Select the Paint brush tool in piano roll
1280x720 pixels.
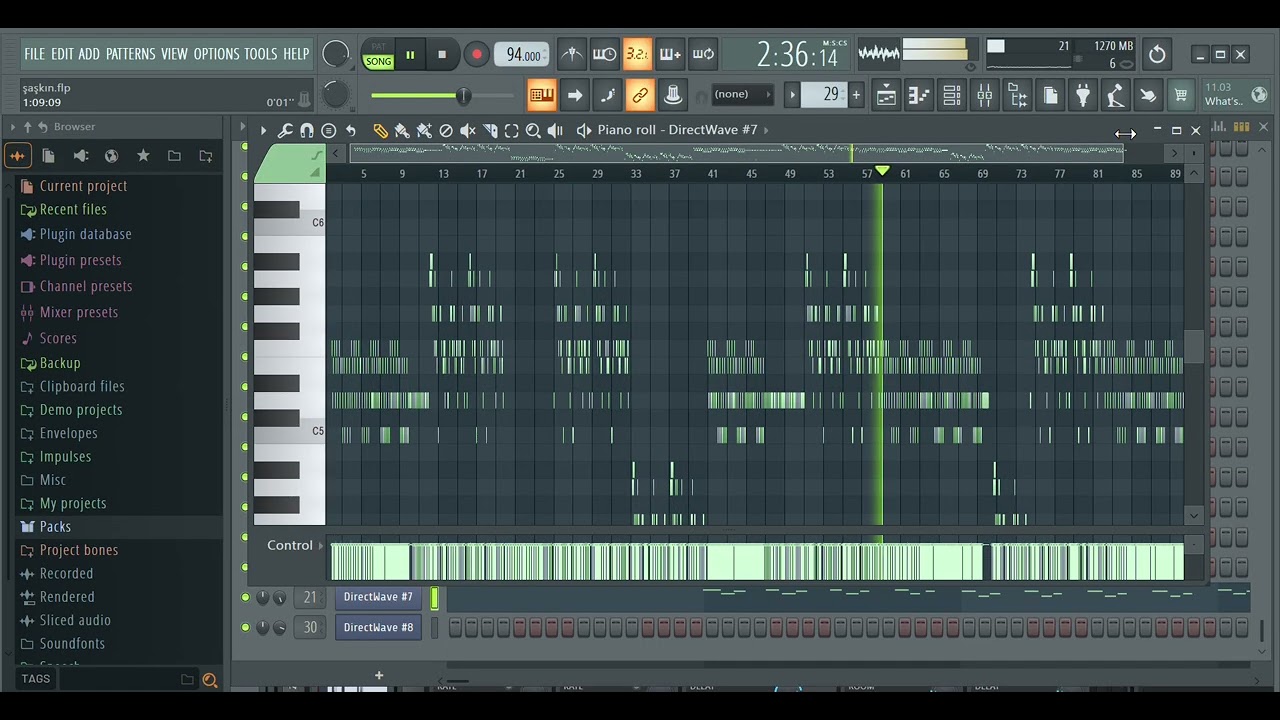tap(402, 130)
